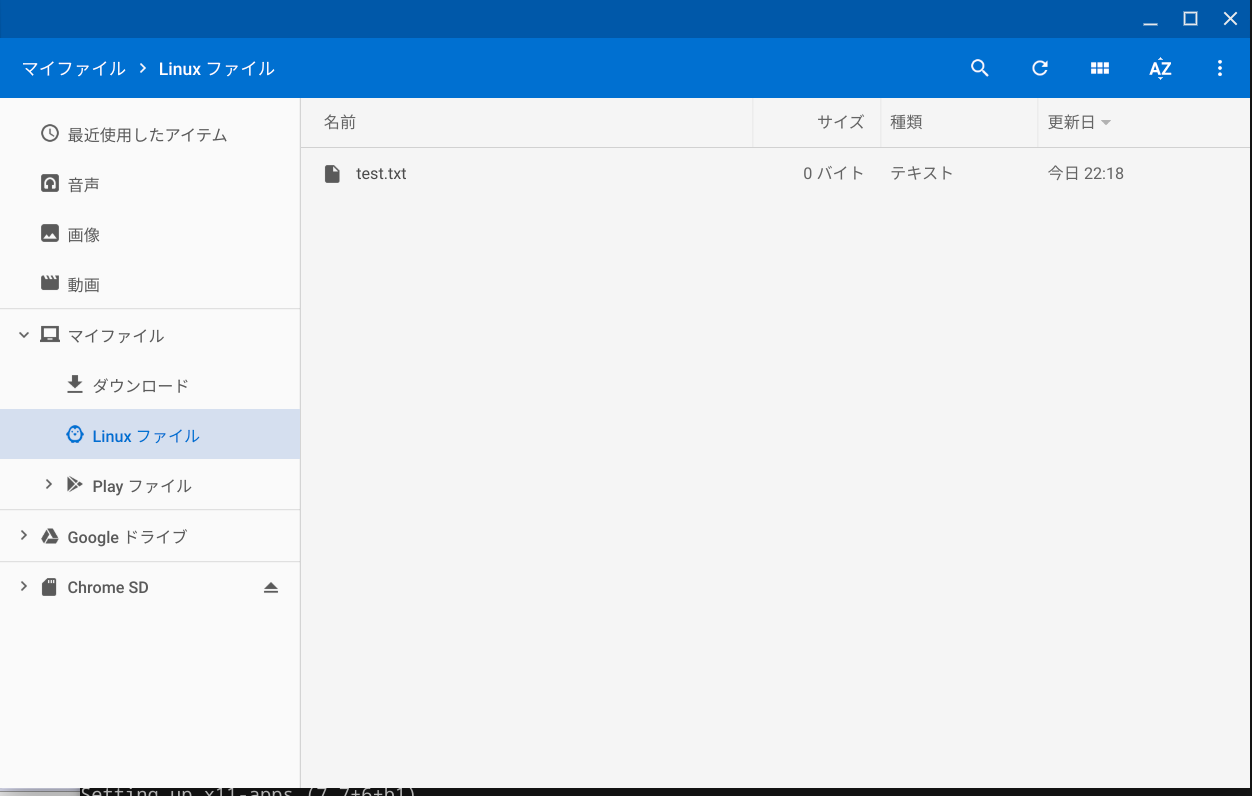Expand the Play ファイル folder arrow
The width and height of the screenshot is (1252, 796).
point(48,485)
